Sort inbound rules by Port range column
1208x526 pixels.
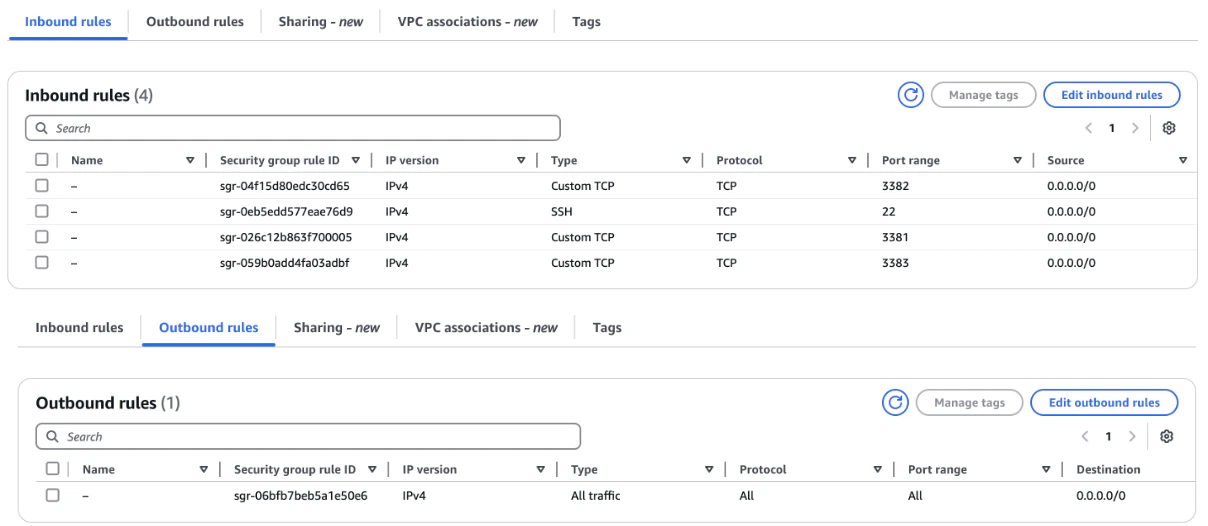click(1017, 160)
